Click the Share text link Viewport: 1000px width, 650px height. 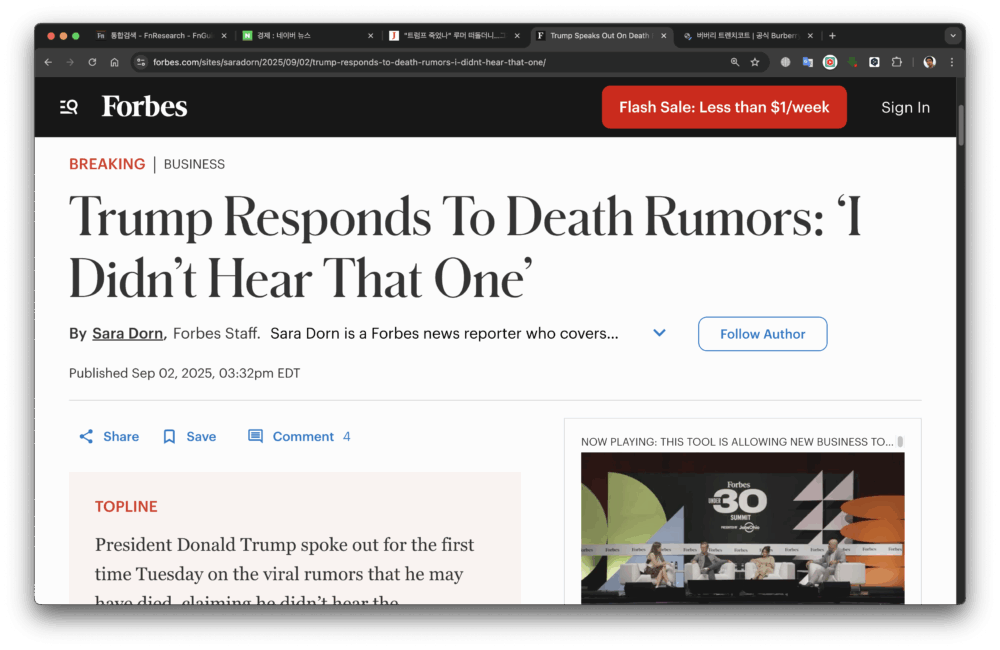[121, 436]
